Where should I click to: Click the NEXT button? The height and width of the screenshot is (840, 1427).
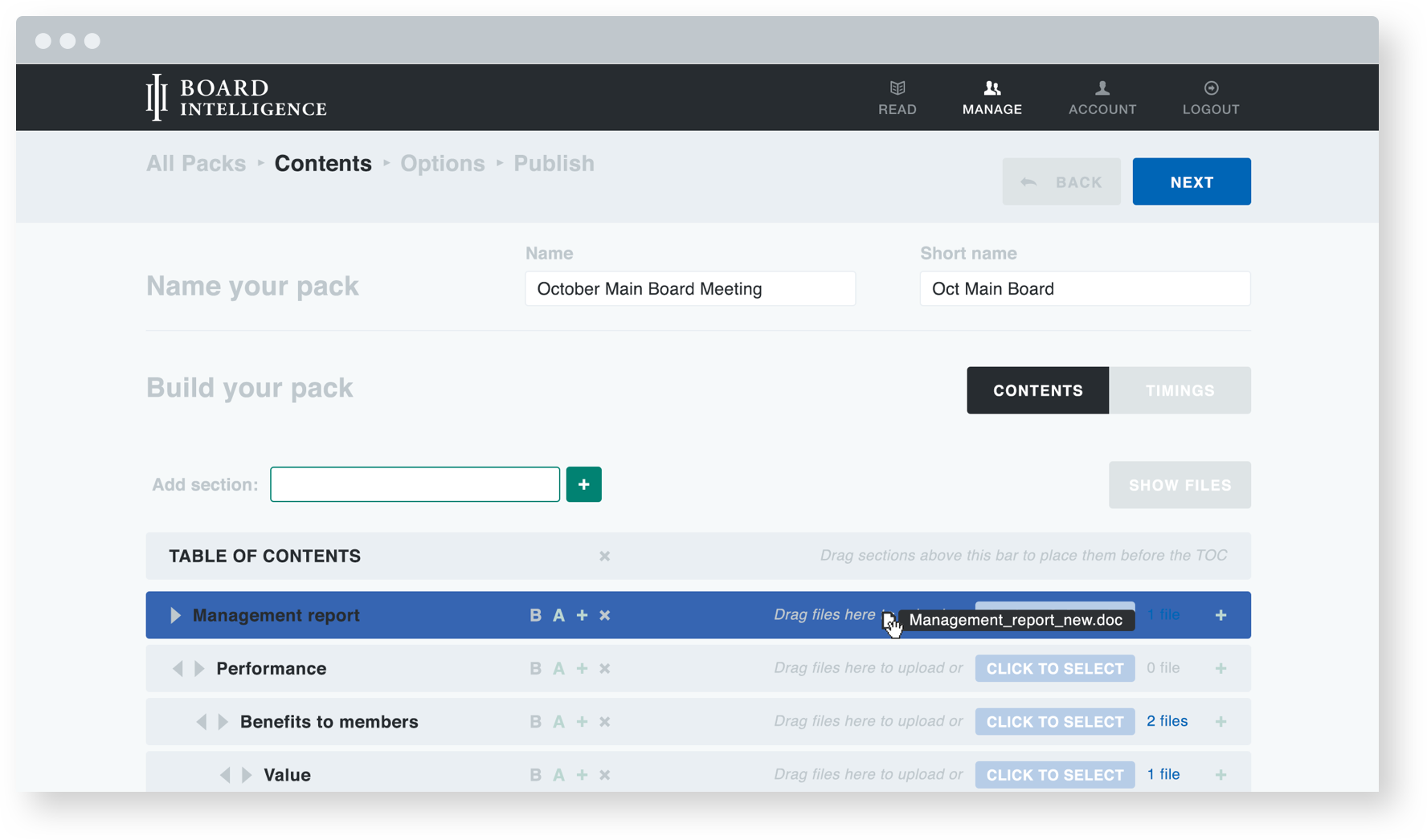pyautogui.click(x=1192, y=181)
